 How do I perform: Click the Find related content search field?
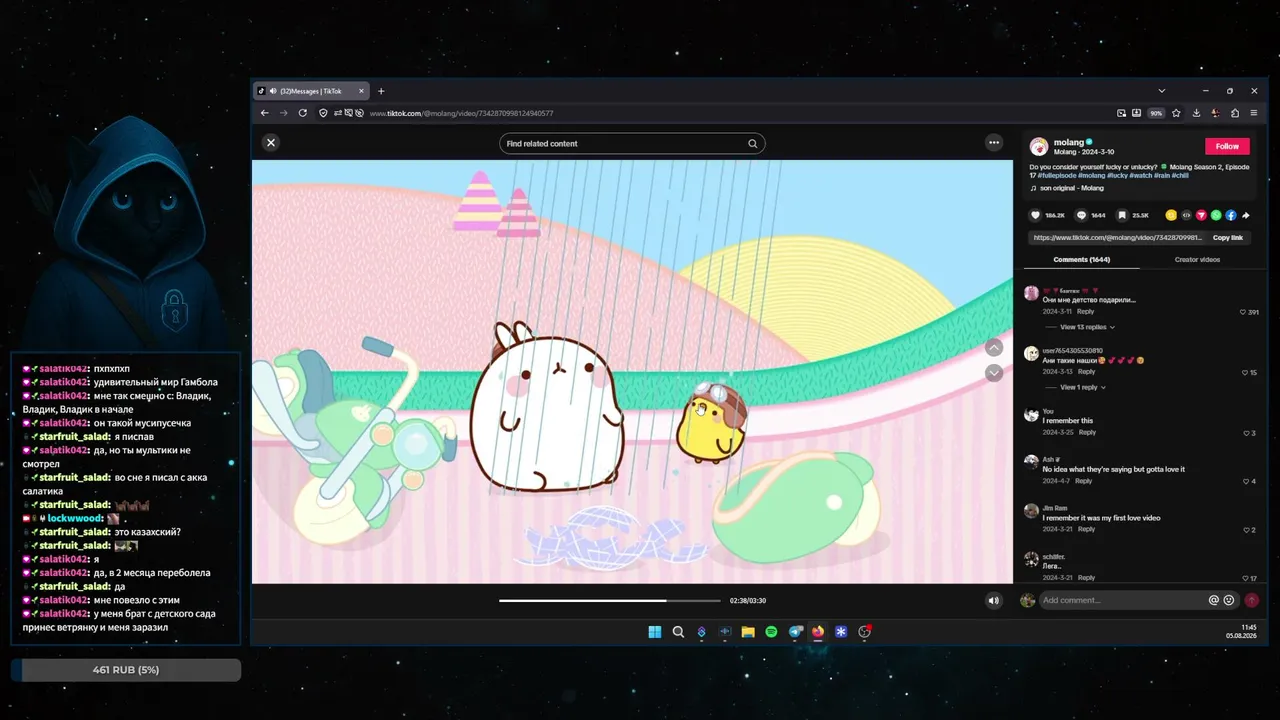point(632,144)
